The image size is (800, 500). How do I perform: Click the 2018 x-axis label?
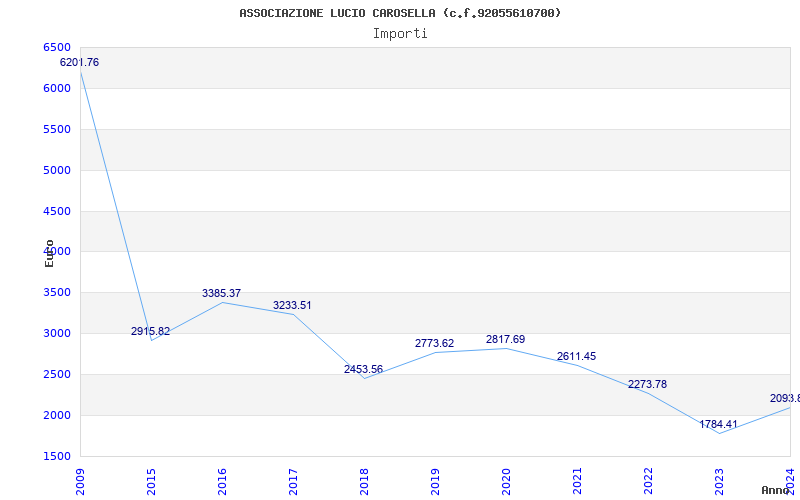click(364, 481)
